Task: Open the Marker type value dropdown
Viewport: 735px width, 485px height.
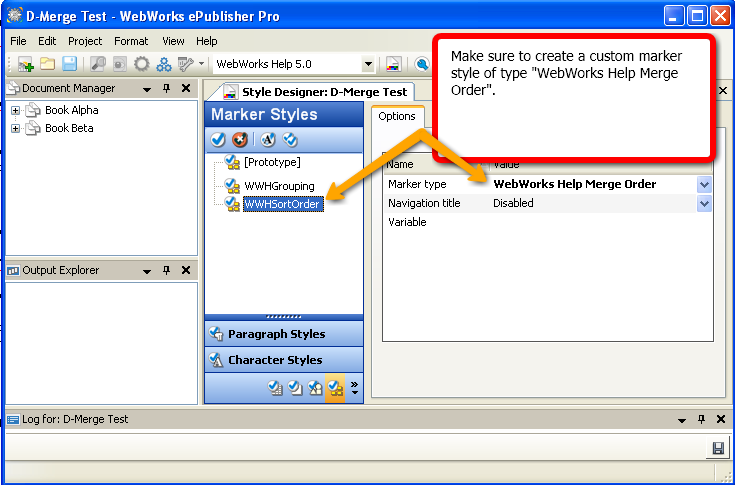Action: pos(704,184)
